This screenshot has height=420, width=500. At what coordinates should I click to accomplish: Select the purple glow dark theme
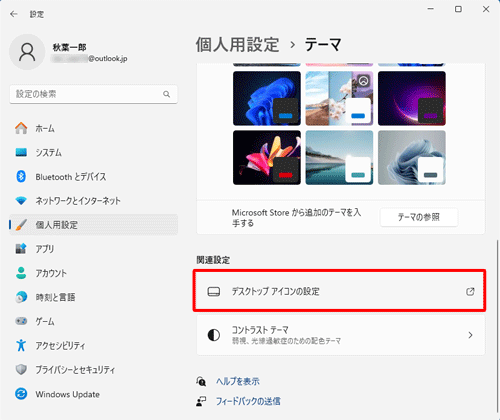[x=412, y=98]
